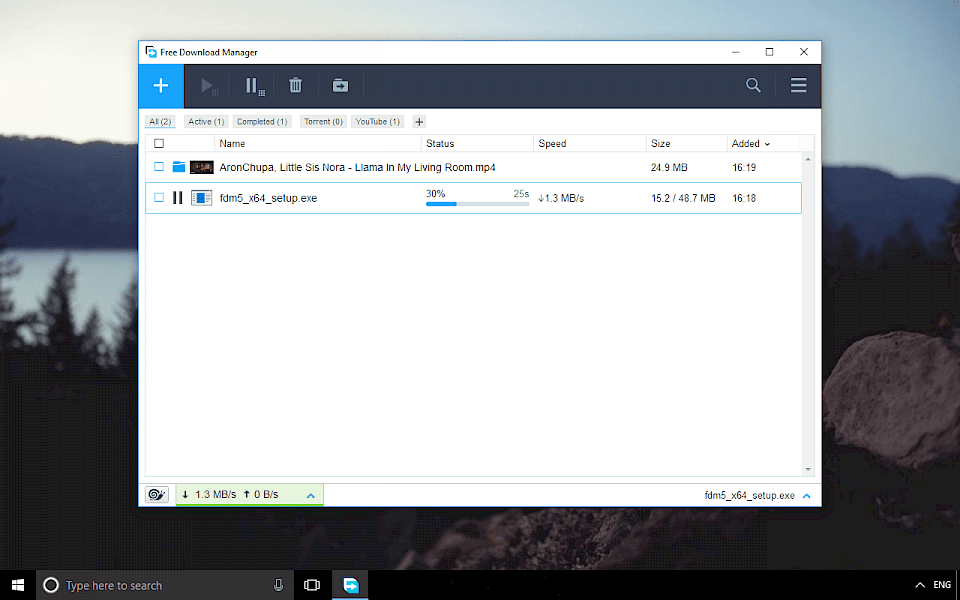
Task: Open the hamburger main menu
Action: [798, 85]
